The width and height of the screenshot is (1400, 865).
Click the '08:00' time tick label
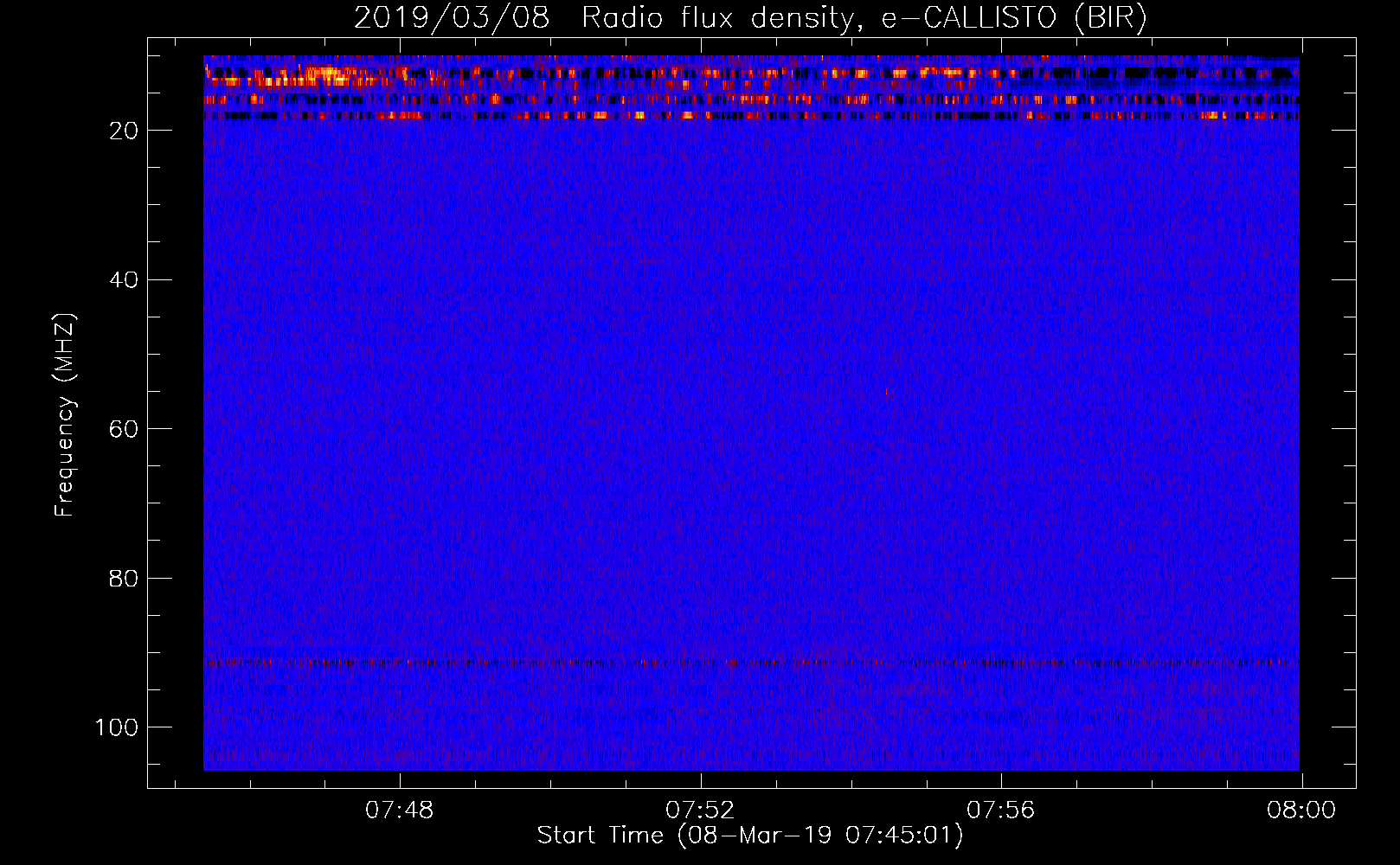pos(1301,811)
